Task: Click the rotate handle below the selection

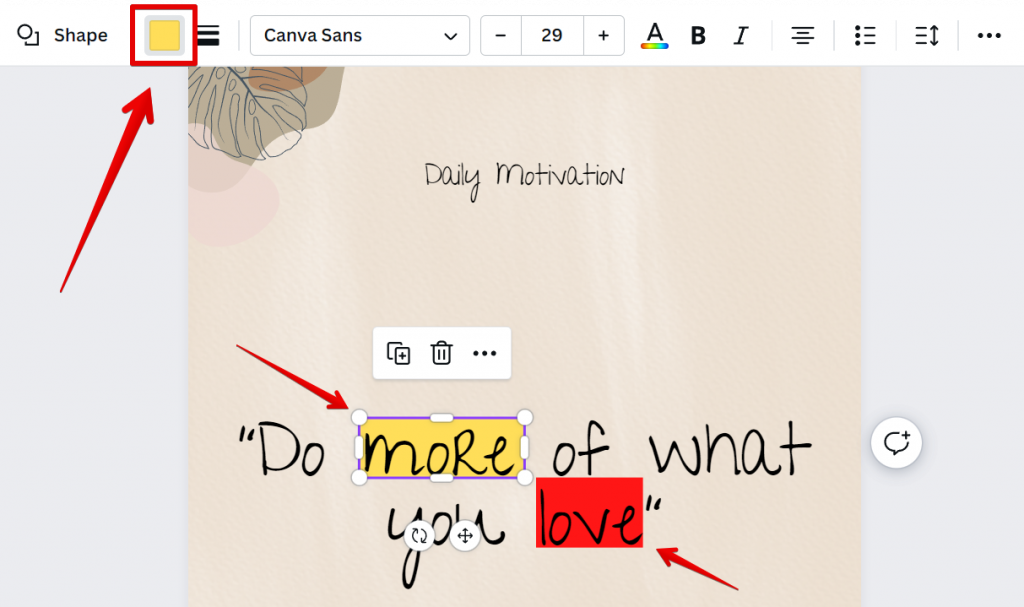Action: tap(420, 535)
